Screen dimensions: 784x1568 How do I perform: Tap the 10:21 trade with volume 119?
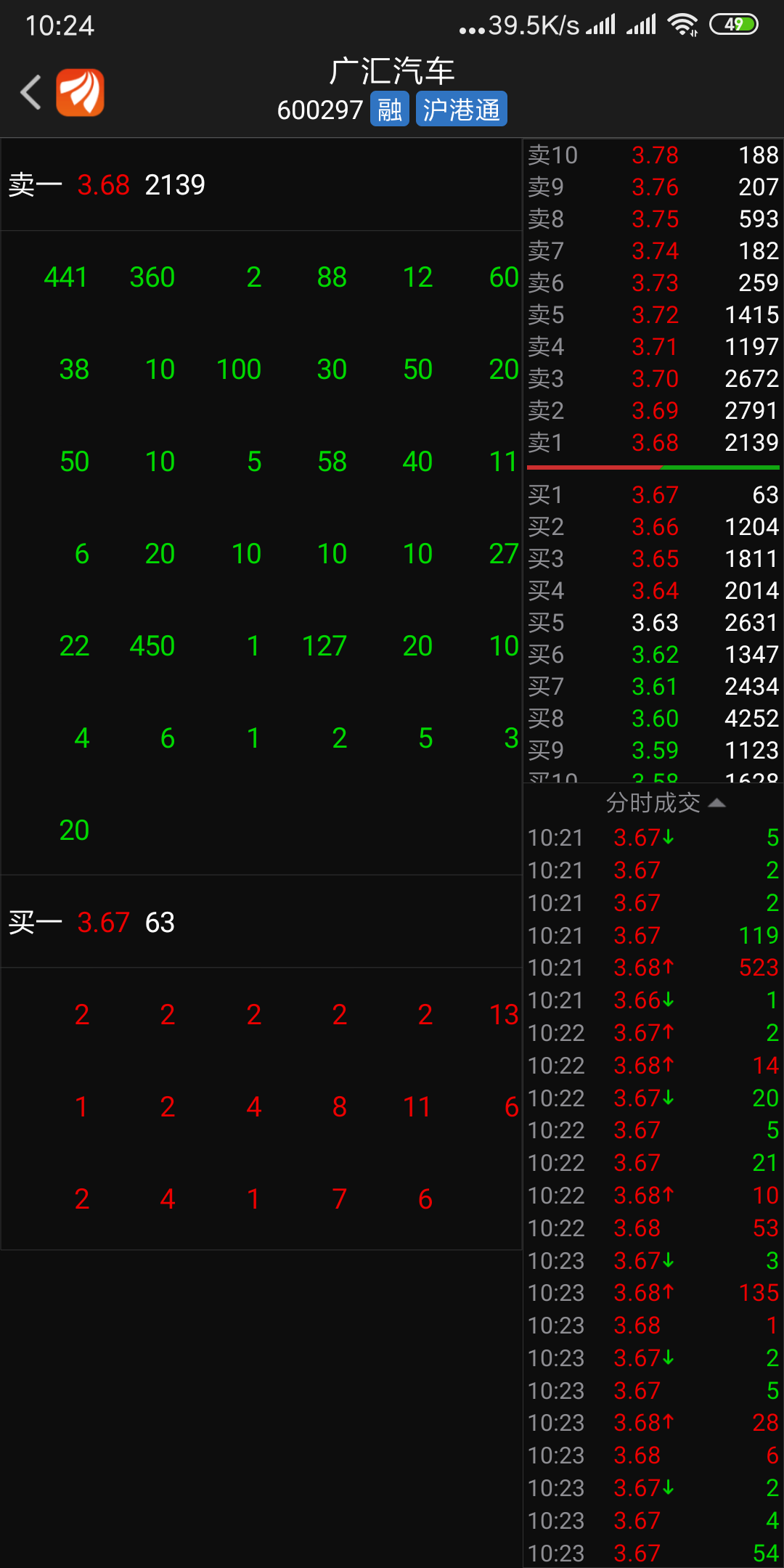pyautogui.click(x=653, y=936)
